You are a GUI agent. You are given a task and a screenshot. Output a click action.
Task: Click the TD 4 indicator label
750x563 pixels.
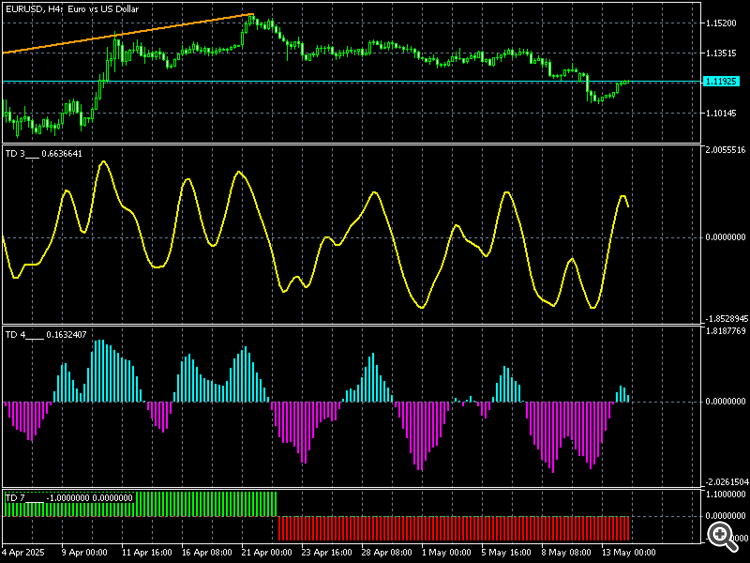click(x=46, y=334)
